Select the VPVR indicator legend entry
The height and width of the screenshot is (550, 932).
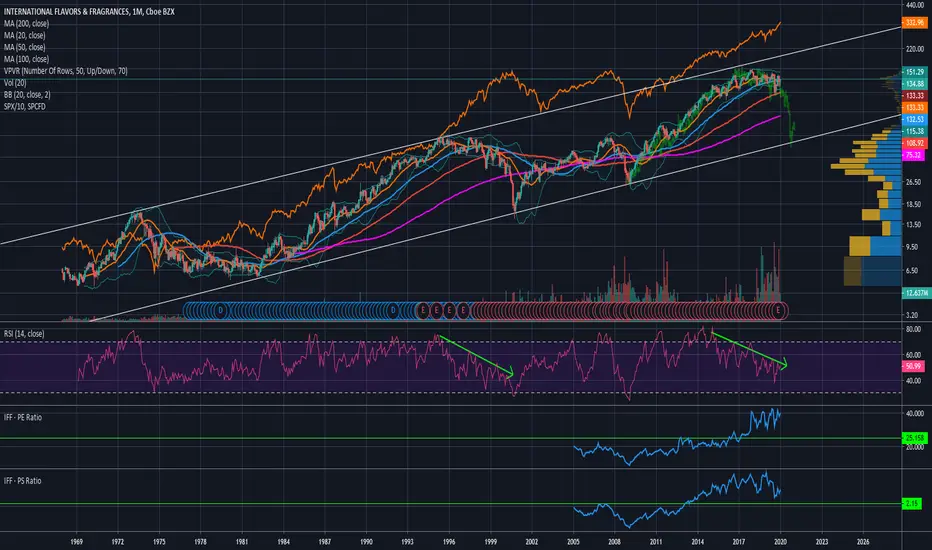(65, 71)
